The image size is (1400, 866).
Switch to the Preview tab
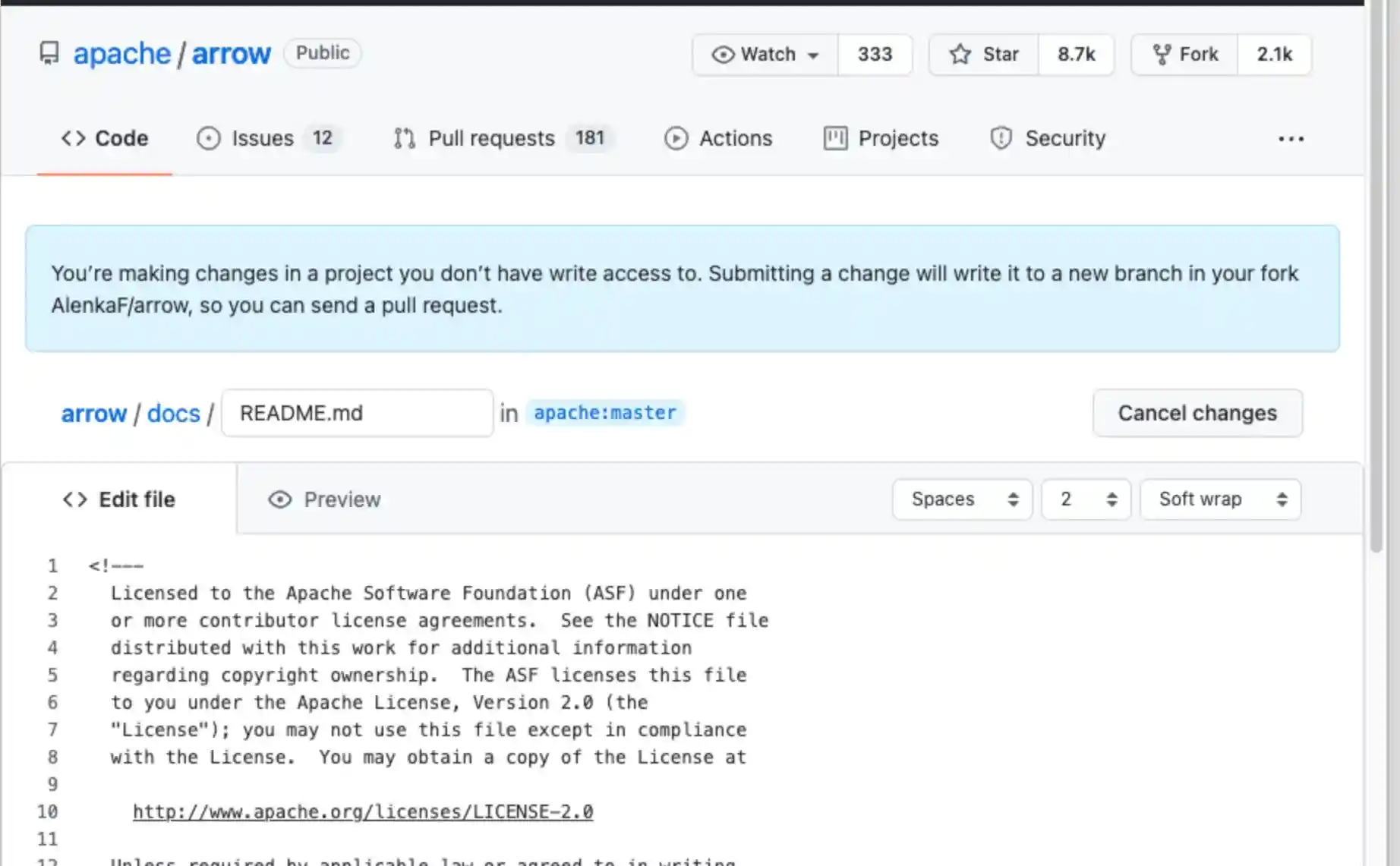(x=324, y=499)
